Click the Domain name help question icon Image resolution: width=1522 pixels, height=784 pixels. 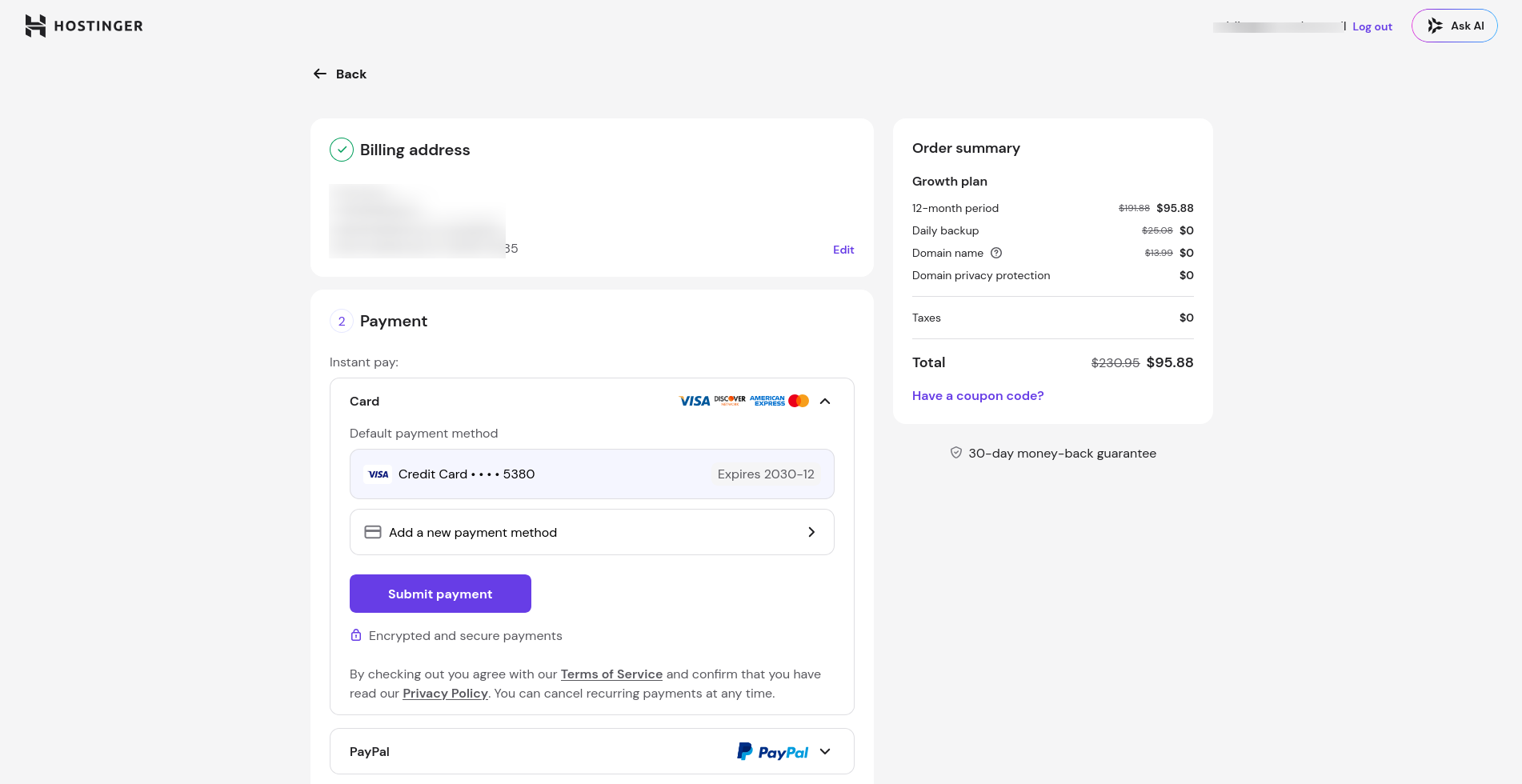996,253
